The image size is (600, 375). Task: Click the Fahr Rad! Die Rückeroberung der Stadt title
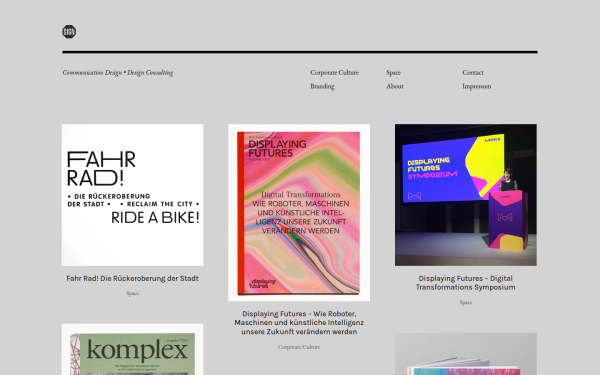pos(132,279)
